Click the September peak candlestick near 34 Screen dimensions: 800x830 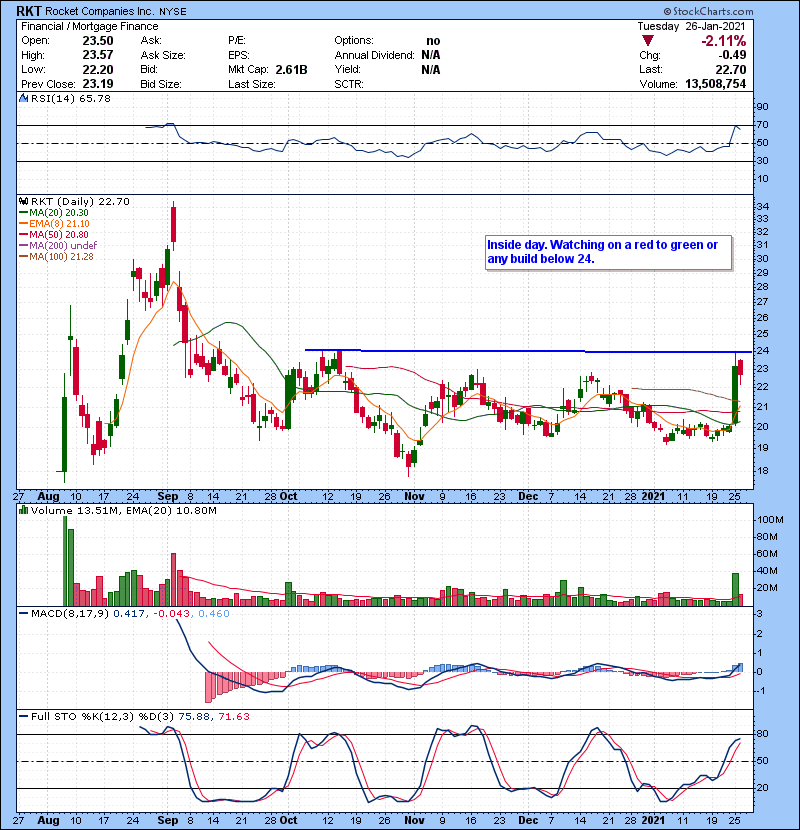click(x=174, y=222)
